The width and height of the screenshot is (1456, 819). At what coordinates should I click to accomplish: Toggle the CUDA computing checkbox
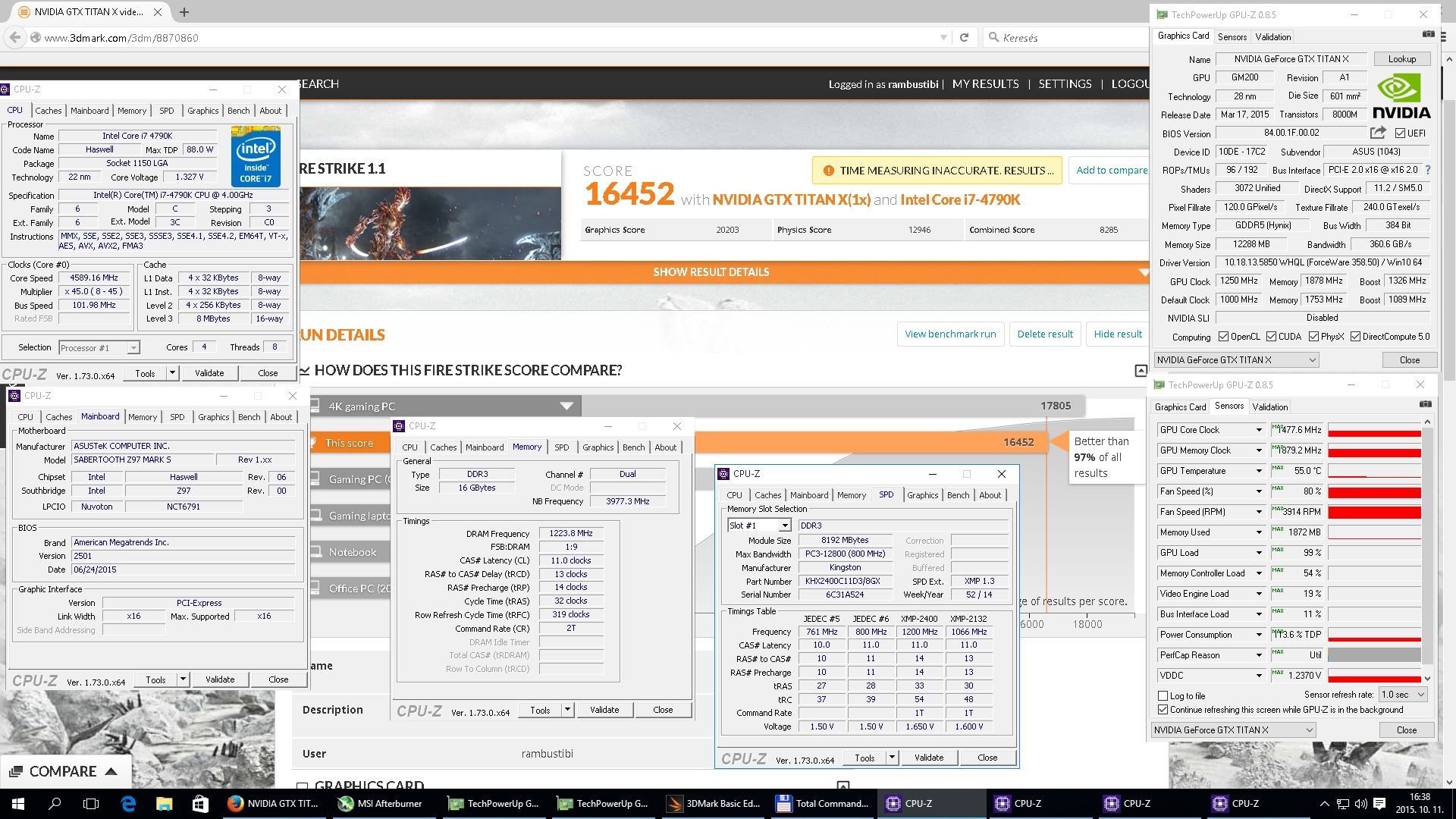coord(1271,337)
